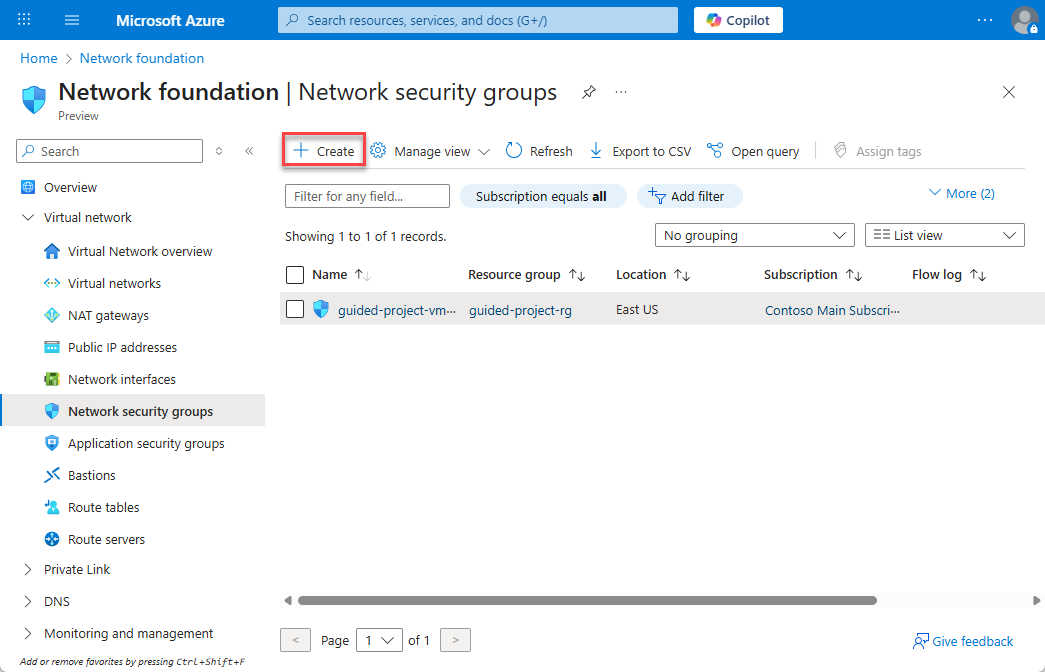
Task: Close the Network foundation blade
Action: click(x=1009, y=92)
